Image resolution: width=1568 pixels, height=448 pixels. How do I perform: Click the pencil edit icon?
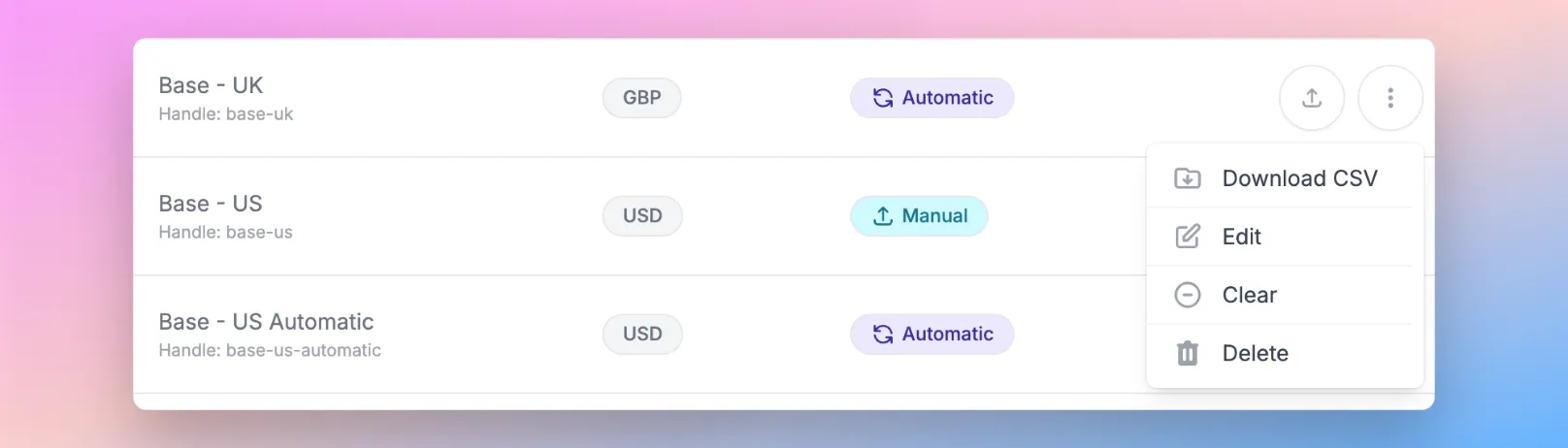[x=1188, y=237]
